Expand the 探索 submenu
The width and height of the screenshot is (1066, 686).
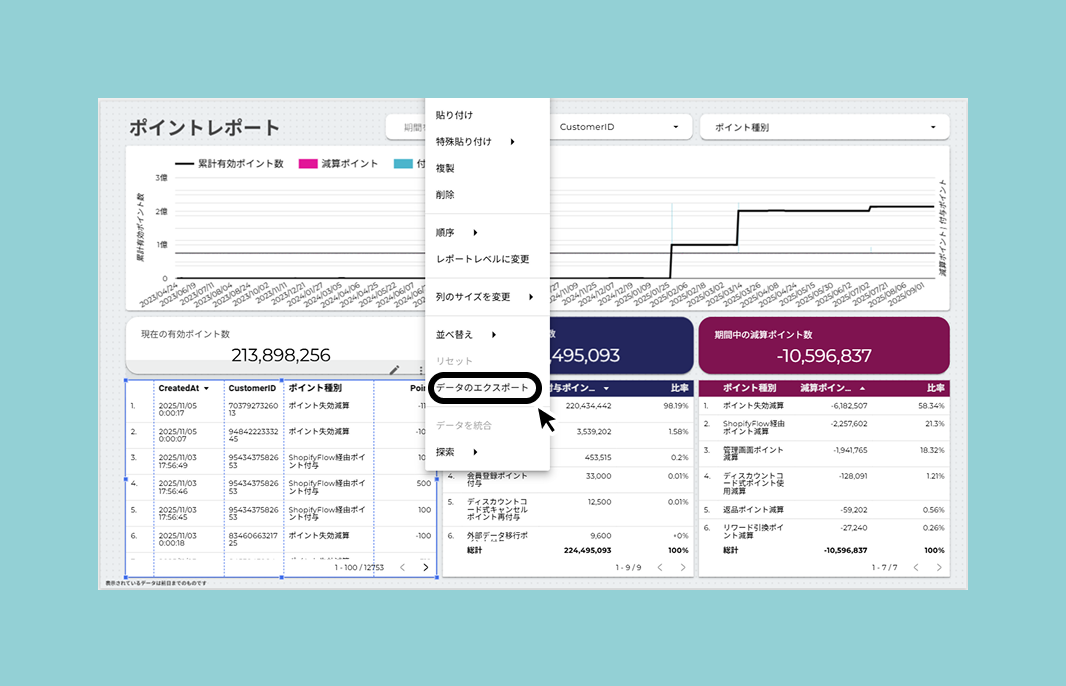[475, 451]
